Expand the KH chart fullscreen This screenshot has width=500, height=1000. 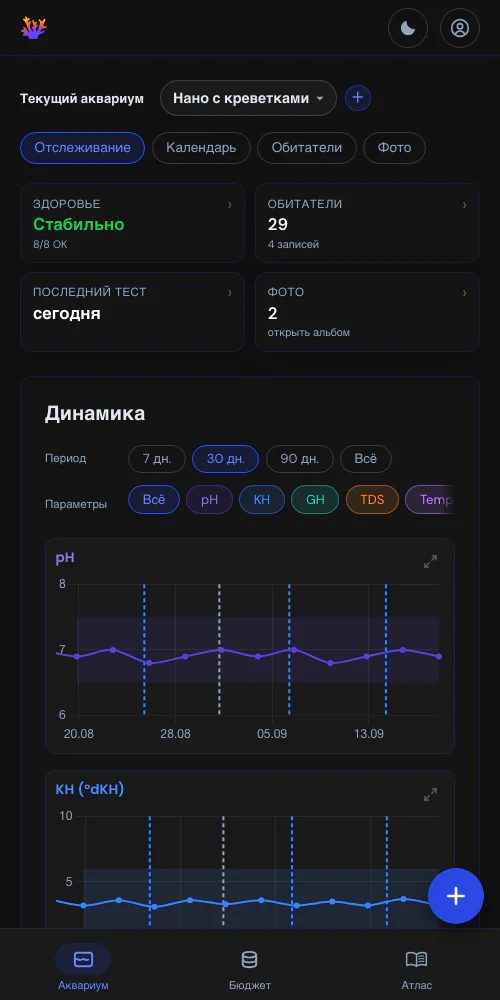click(x=430, y=794)
